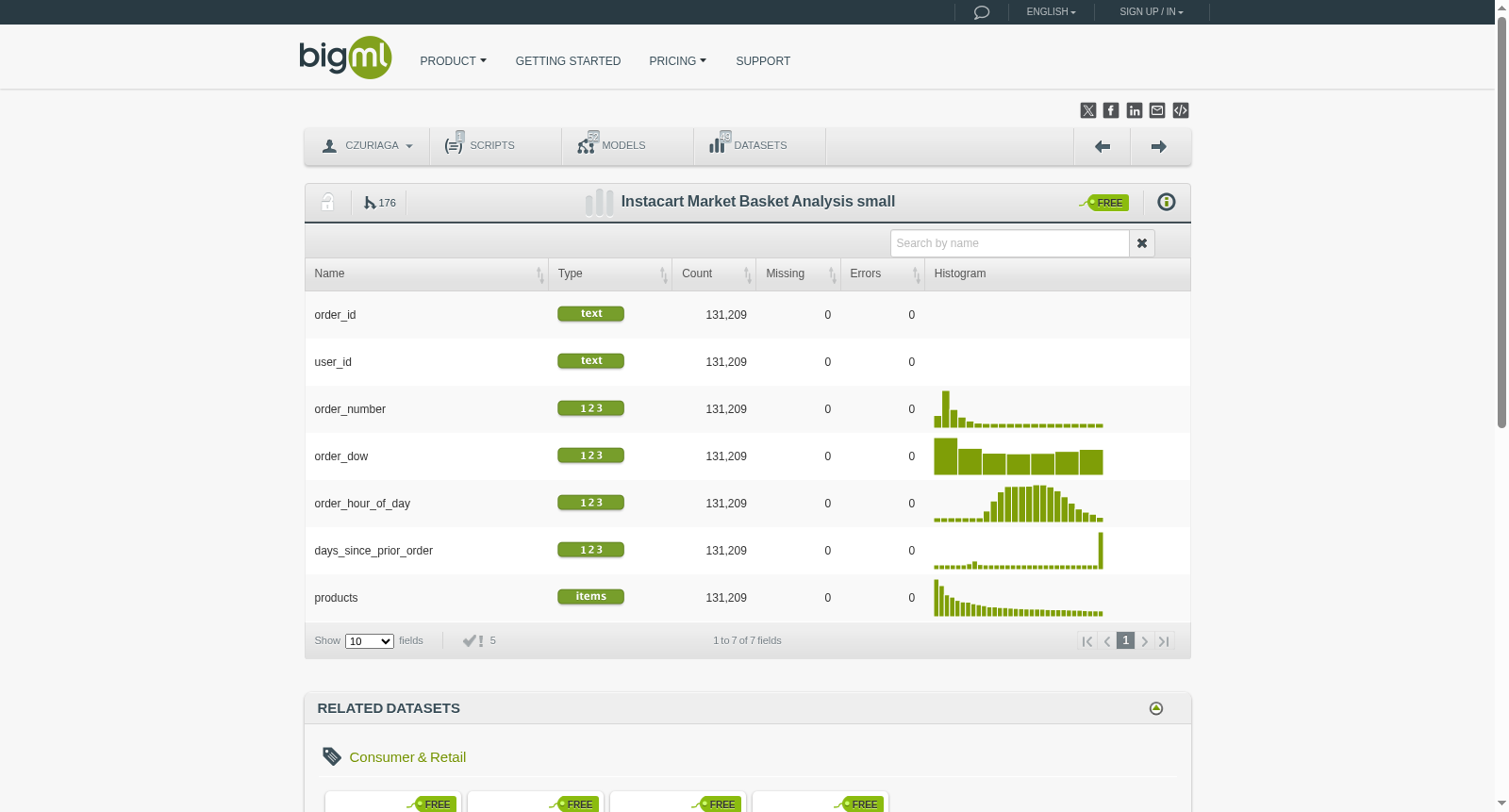The image size is (1509, 812).
Task: Switch to the DATASETS tab
Action: 760,146
